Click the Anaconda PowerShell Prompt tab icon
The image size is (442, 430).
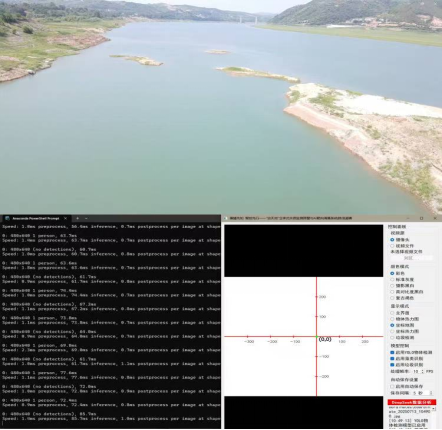(x=7, y=218)
